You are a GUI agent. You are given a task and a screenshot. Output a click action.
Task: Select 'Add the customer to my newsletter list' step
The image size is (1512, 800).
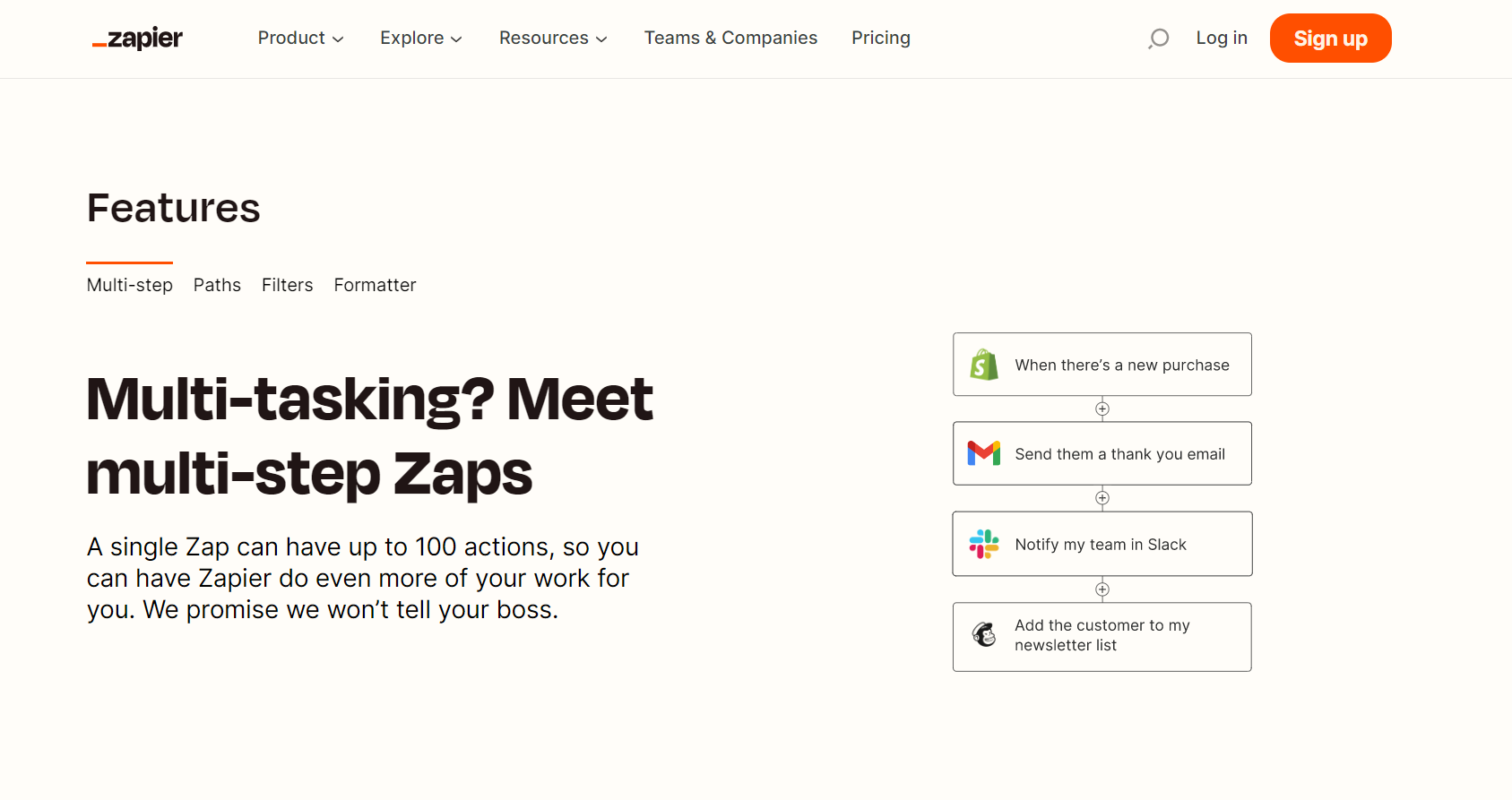pos(1102,637)
